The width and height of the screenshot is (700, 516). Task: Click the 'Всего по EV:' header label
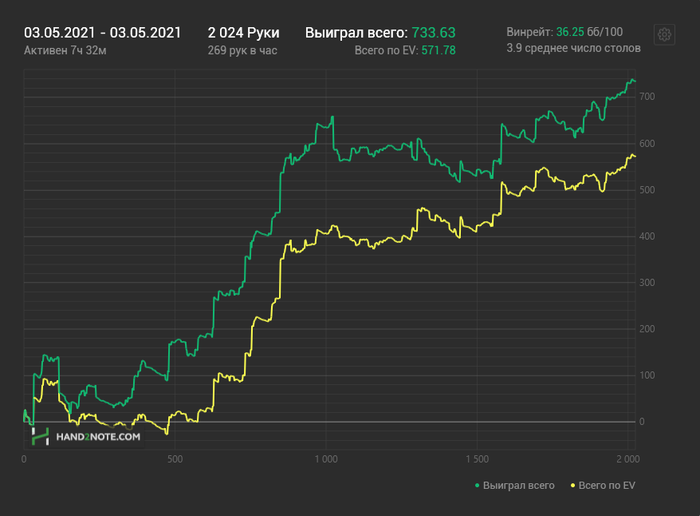(387, 50)
